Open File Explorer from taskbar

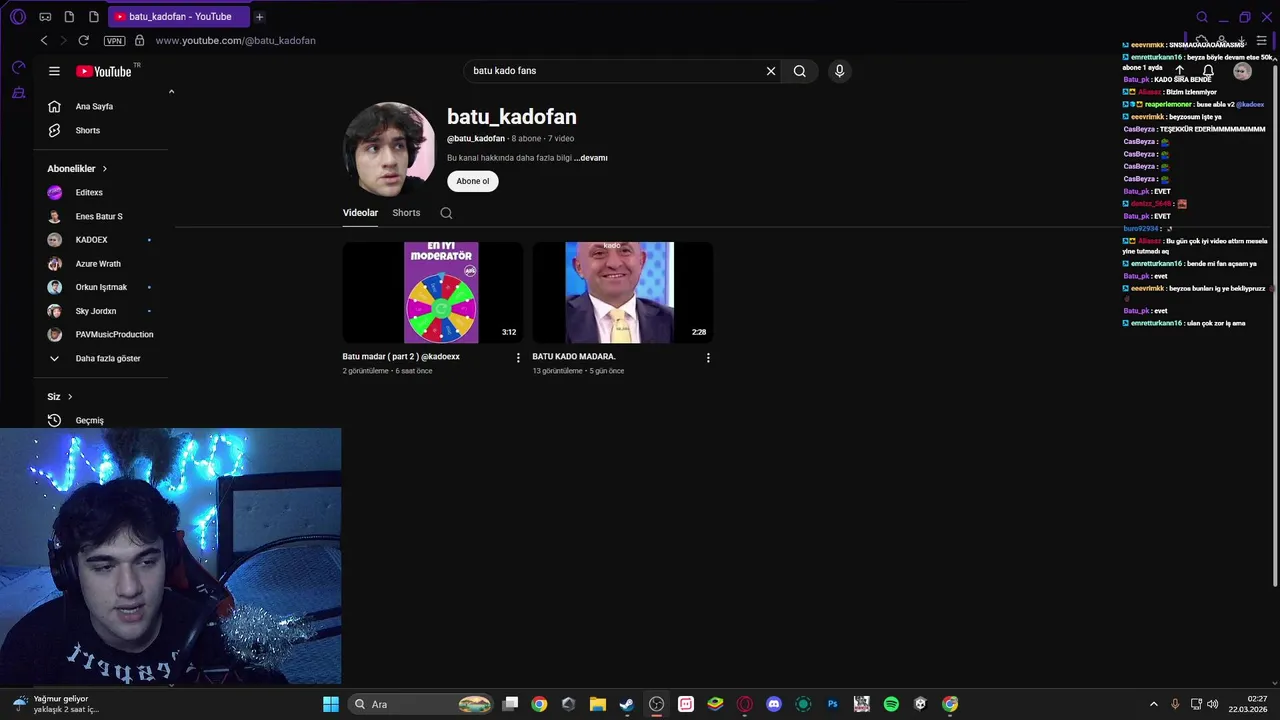coord(598,704)
